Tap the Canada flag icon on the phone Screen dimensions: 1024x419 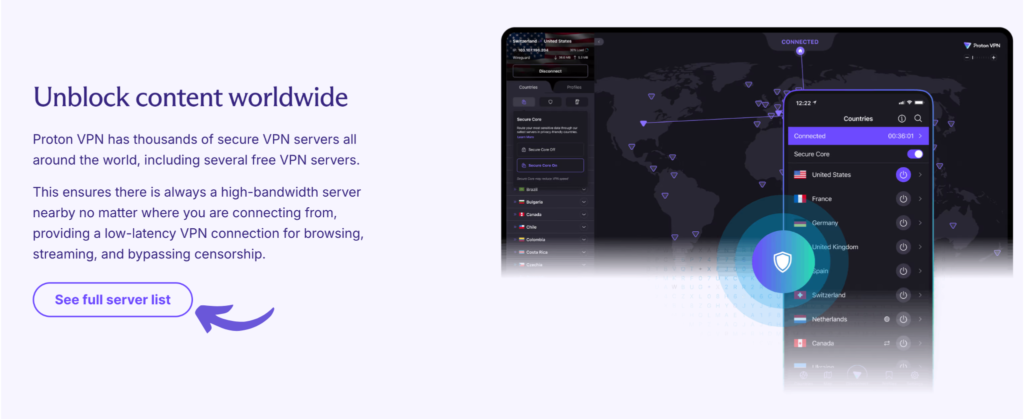tap(799, 343)
